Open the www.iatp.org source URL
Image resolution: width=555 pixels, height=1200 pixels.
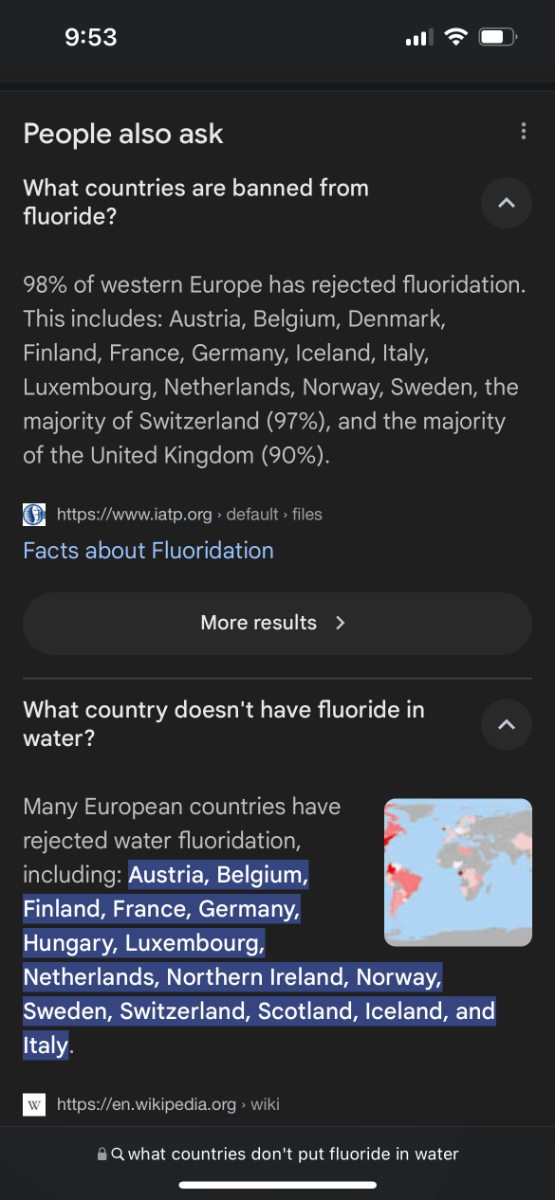tap(190, 515)
